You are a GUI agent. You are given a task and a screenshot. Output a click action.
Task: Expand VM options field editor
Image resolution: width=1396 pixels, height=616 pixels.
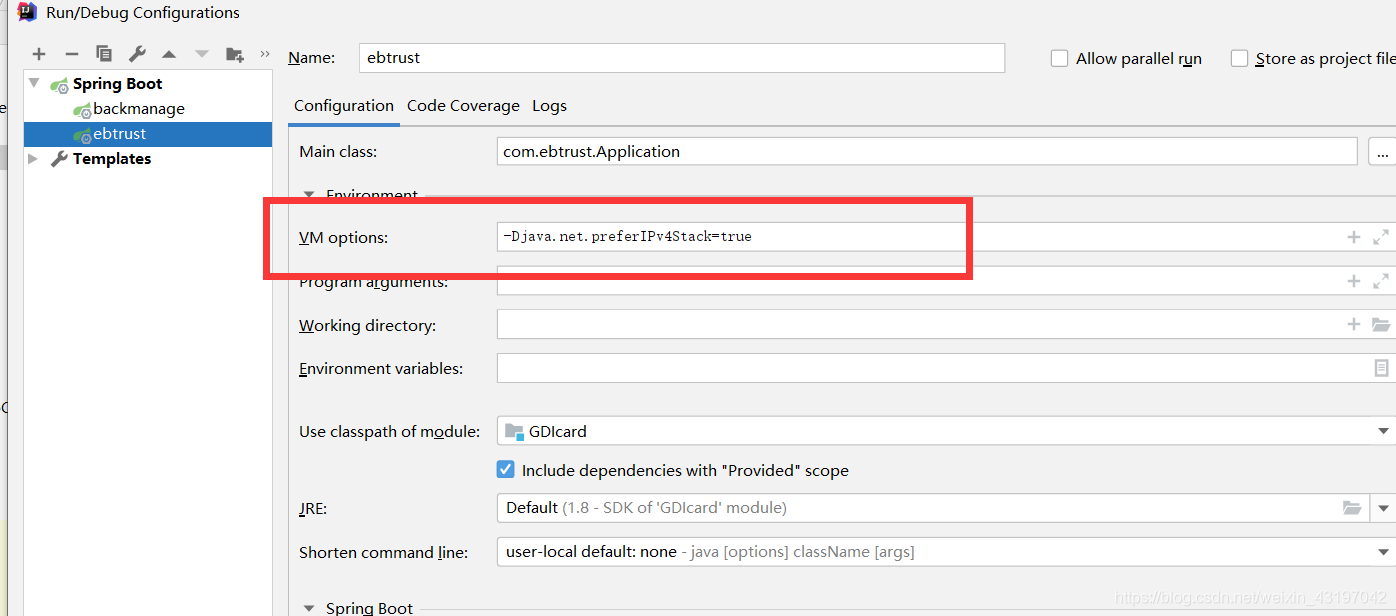coord(1381,237)
